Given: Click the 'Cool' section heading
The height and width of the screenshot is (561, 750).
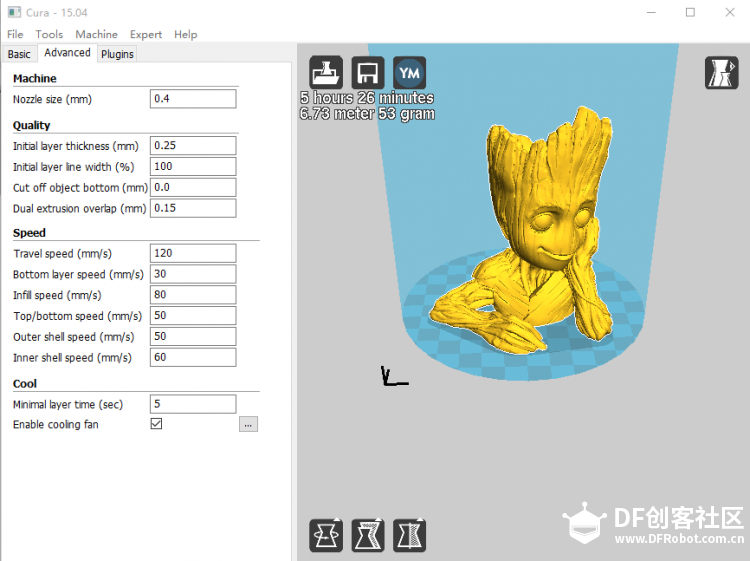Looking at the screenshot, I should (x=25, y=384).
